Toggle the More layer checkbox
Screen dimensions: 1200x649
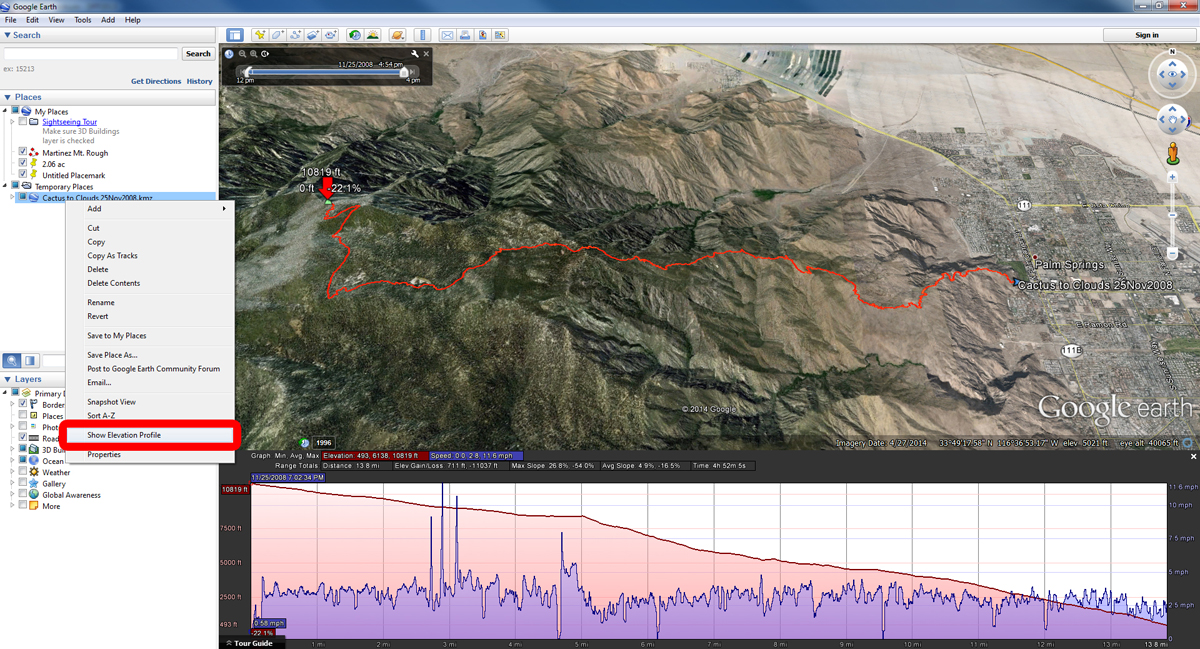click(22, 506)
